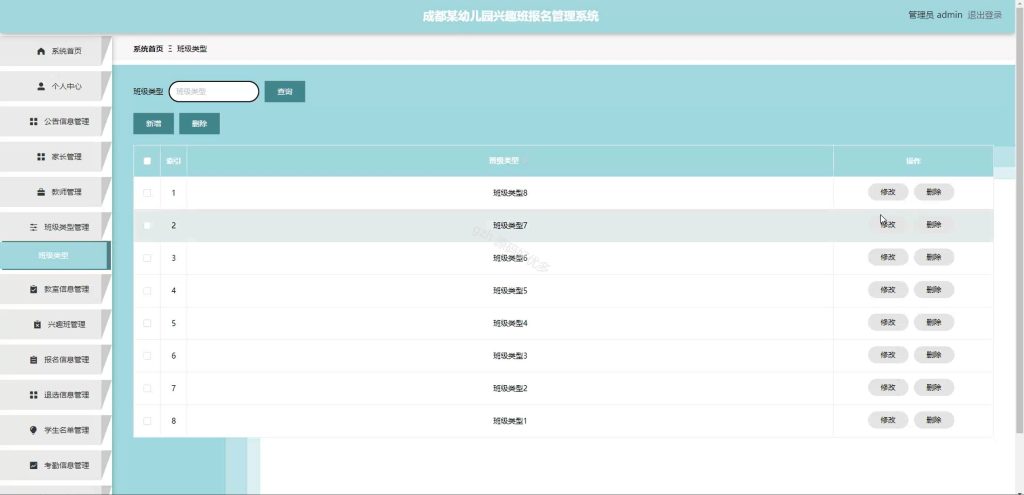Check the checkbox for row 班级类型4
This screenshot has width=1024, height=495.
click(147, 323)
